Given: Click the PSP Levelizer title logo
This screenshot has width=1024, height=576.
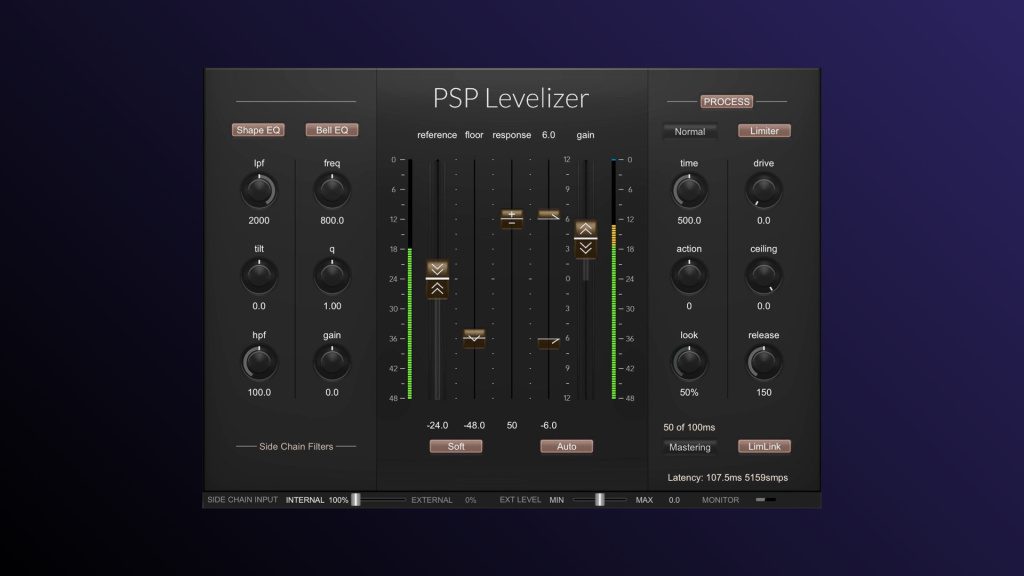Looking at the screenshot, I should pyautogui.click(x=511, y=98).
